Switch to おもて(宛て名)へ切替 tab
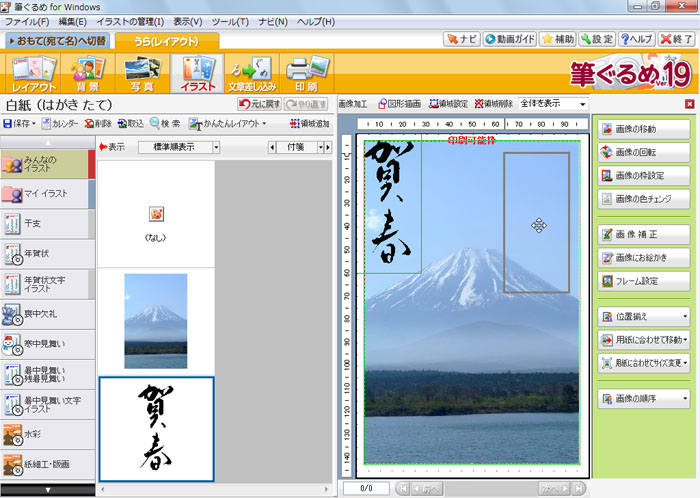The image size is (700, 498). point(56,41)
